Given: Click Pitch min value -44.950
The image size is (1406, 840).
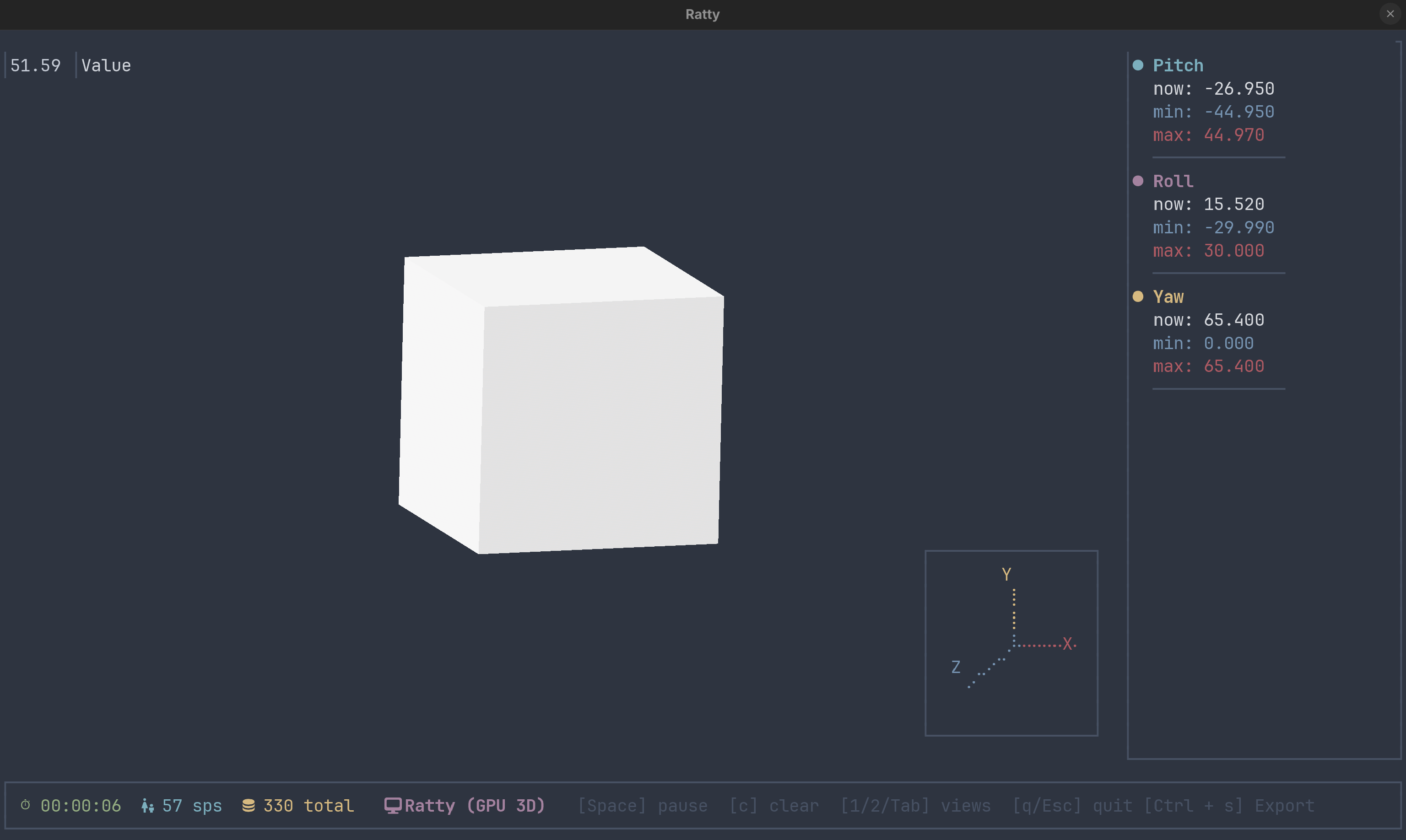Looking at the screenshot, I should click(1239, 112).
